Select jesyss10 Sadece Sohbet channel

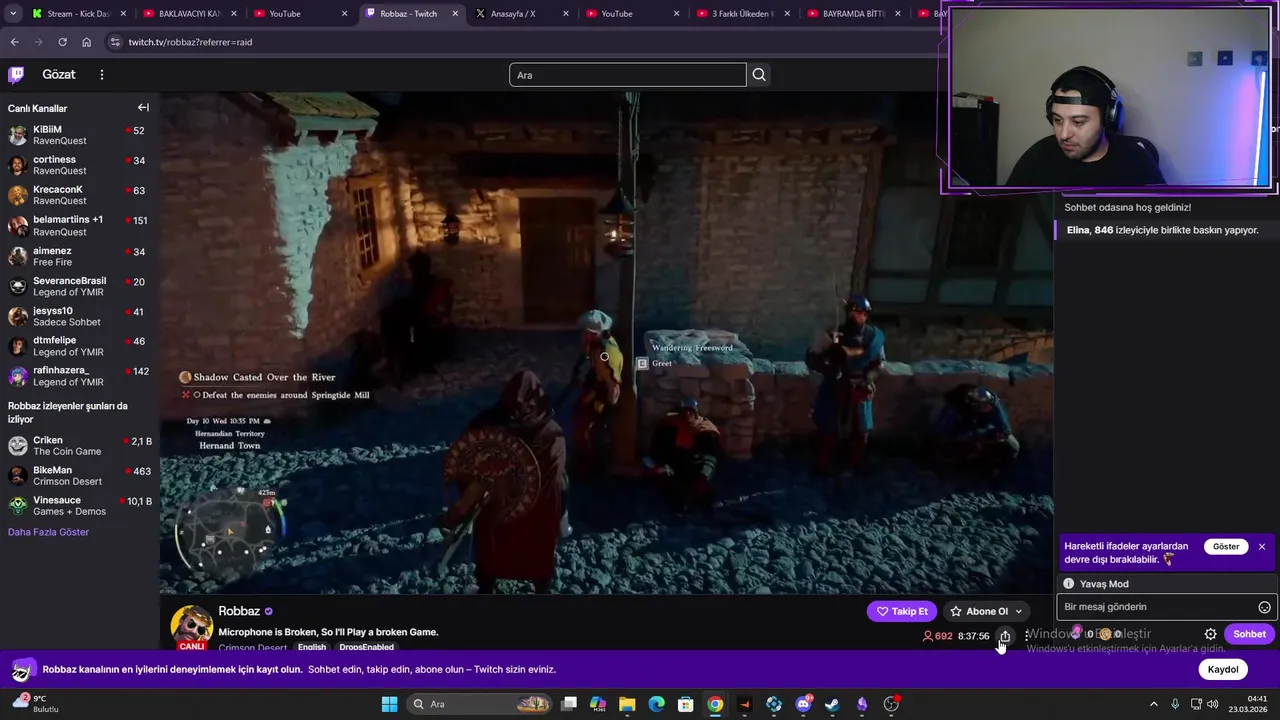[x=79, y=316]
